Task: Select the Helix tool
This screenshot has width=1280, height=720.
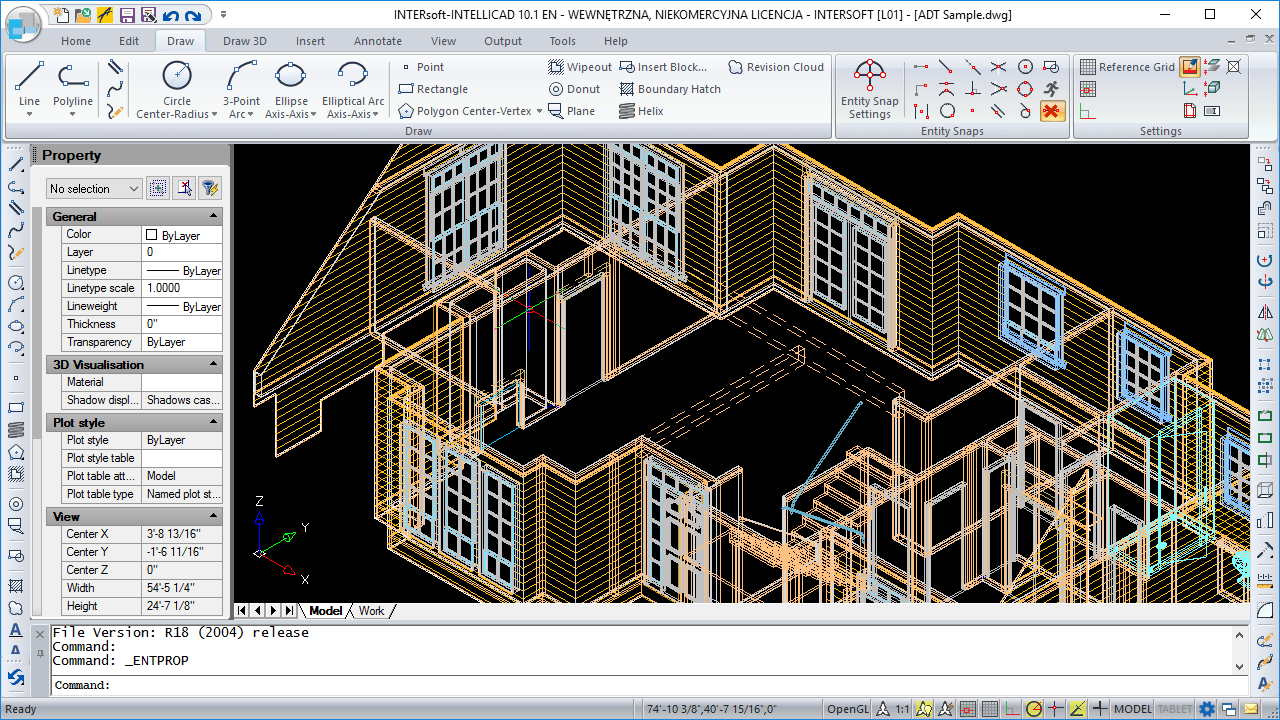Action: click(x=641, y=111)
